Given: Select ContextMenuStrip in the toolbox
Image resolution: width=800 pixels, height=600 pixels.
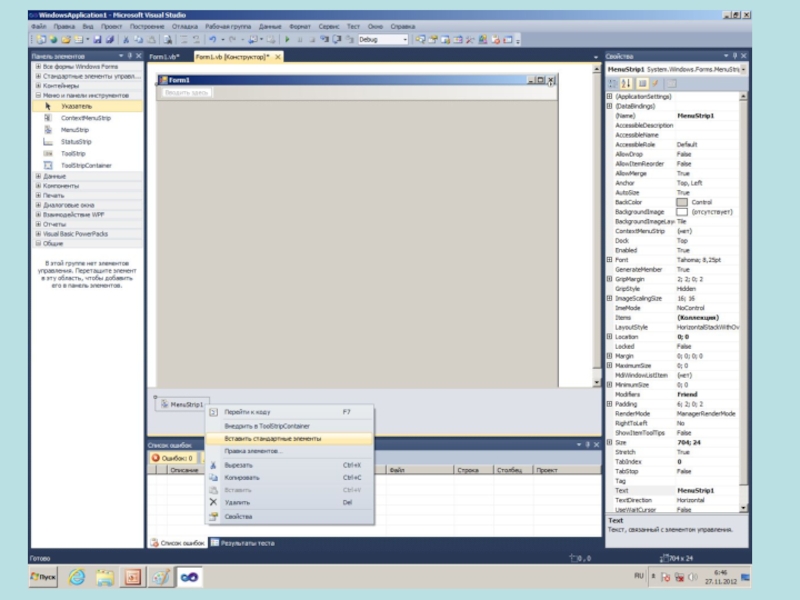Looking at the screenshot, I should tap(85, 118).
